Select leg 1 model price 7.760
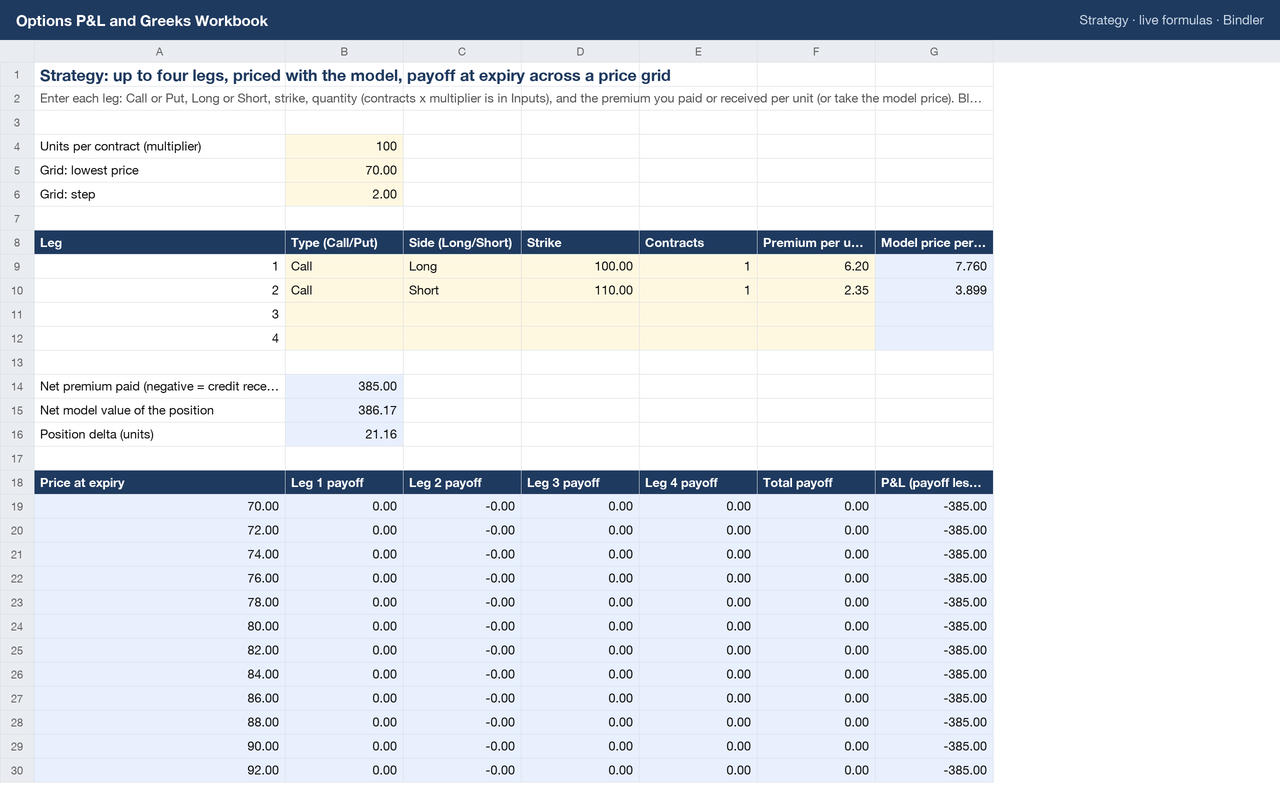1280x790 pixels. 934,266
